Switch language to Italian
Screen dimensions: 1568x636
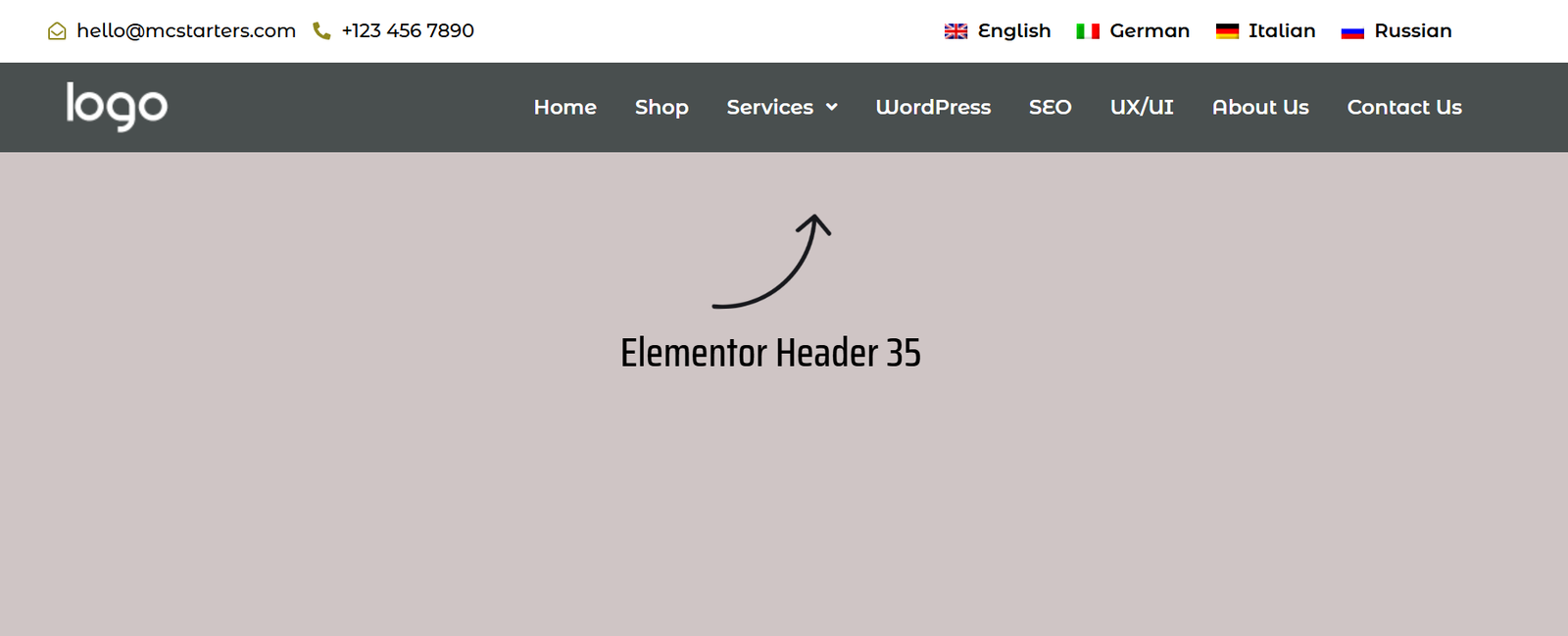click(x=1282, y=31)
